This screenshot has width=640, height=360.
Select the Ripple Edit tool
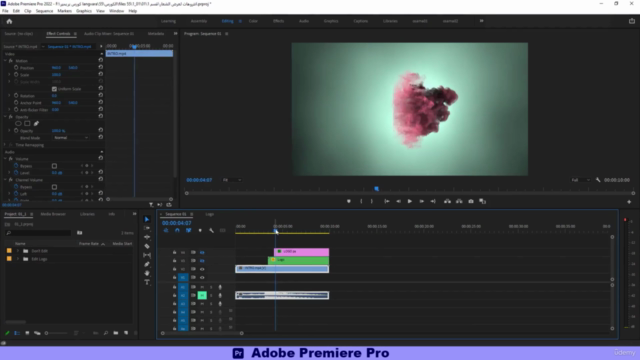point(147,237)
